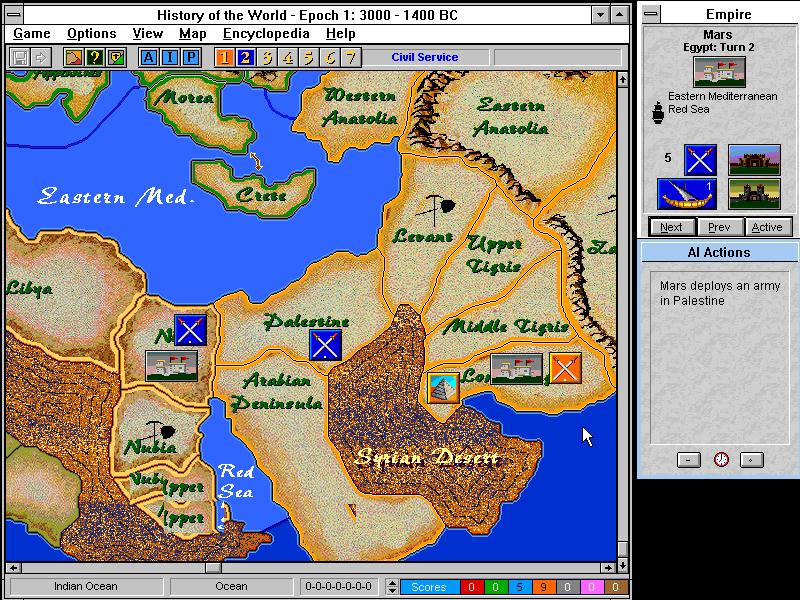Open the View menu
Image resolution: width=800 pixels, height=600 pixels.
(x=147, y=34)
